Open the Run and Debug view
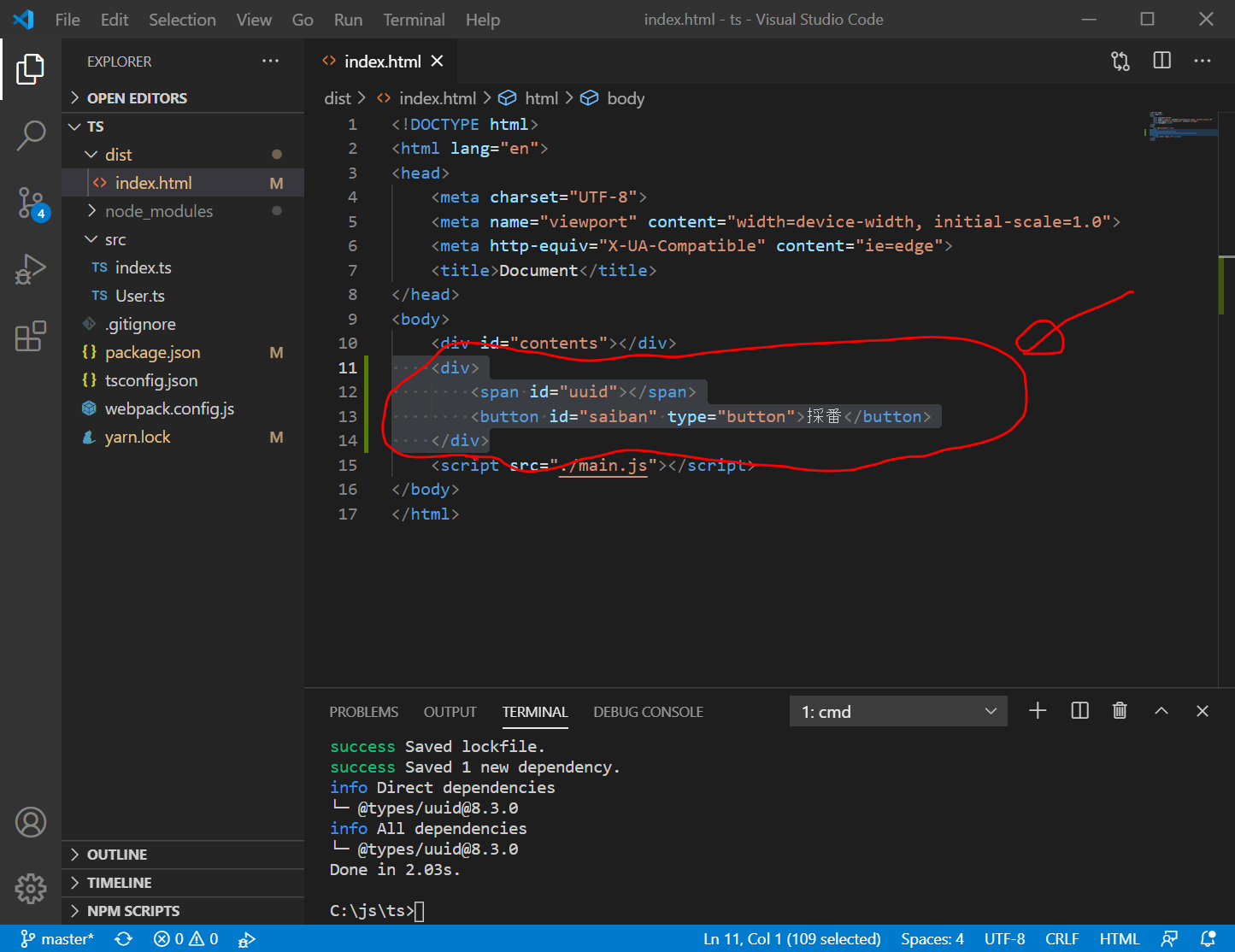This screenshot has width=1235, height=952. click(x=31, y=269)
